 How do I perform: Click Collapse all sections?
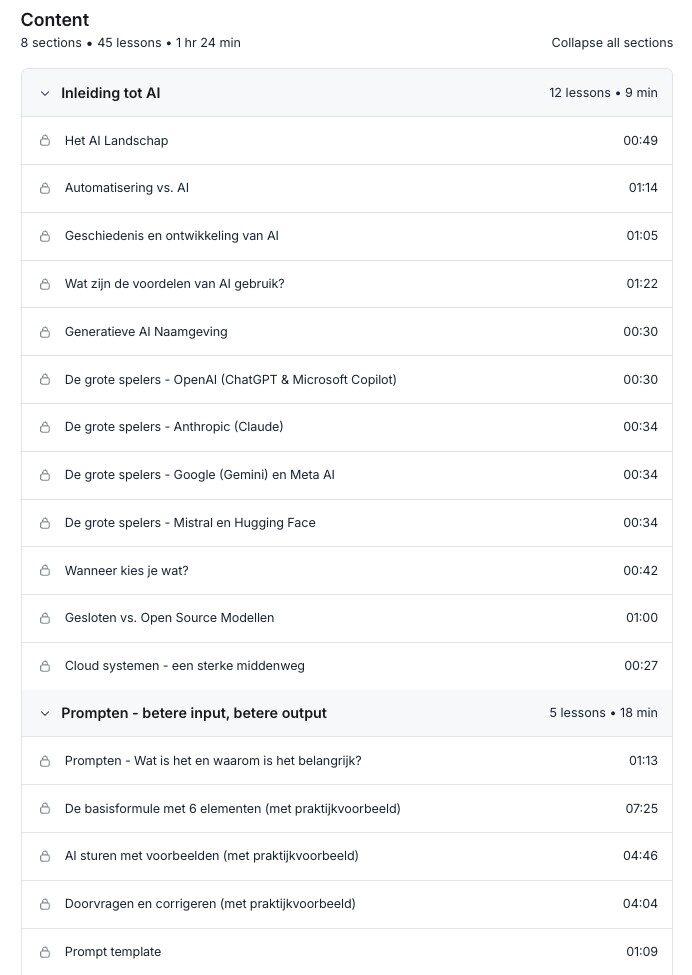pos(611,43)
